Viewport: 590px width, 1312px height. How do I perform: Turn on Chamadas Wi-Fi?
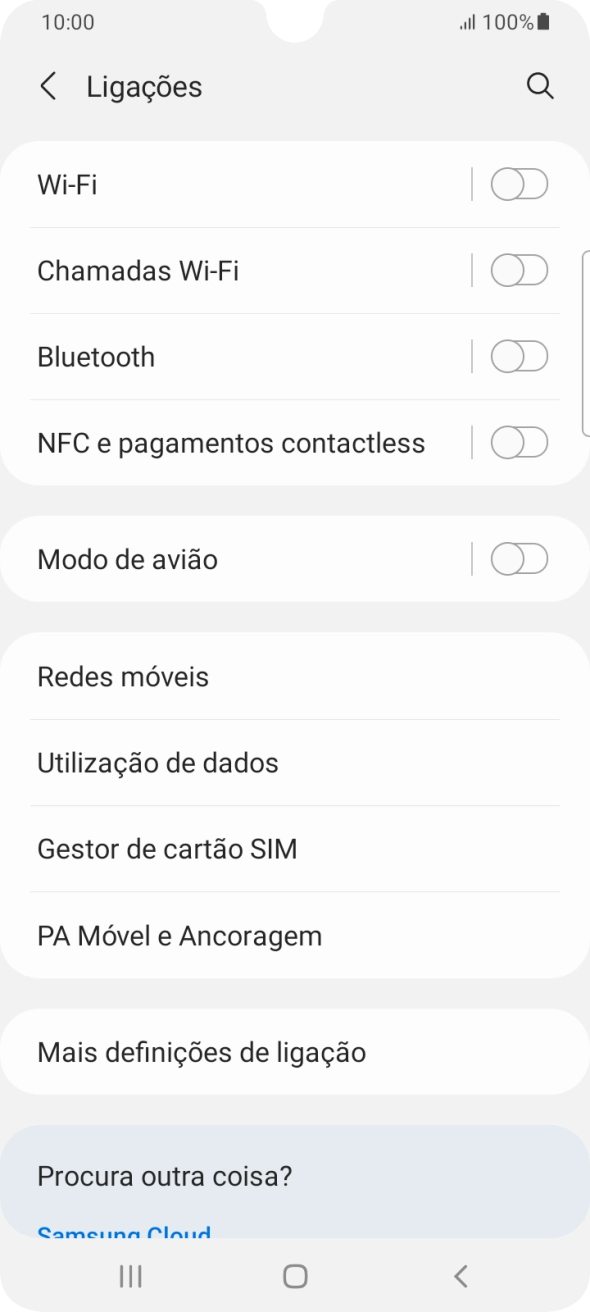coord(519,270)
